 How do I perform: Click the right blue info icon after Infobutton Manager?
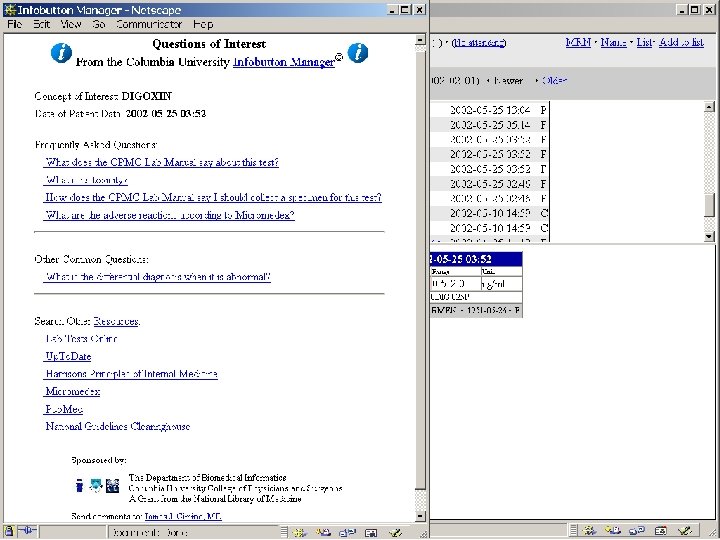coord(358,53)
